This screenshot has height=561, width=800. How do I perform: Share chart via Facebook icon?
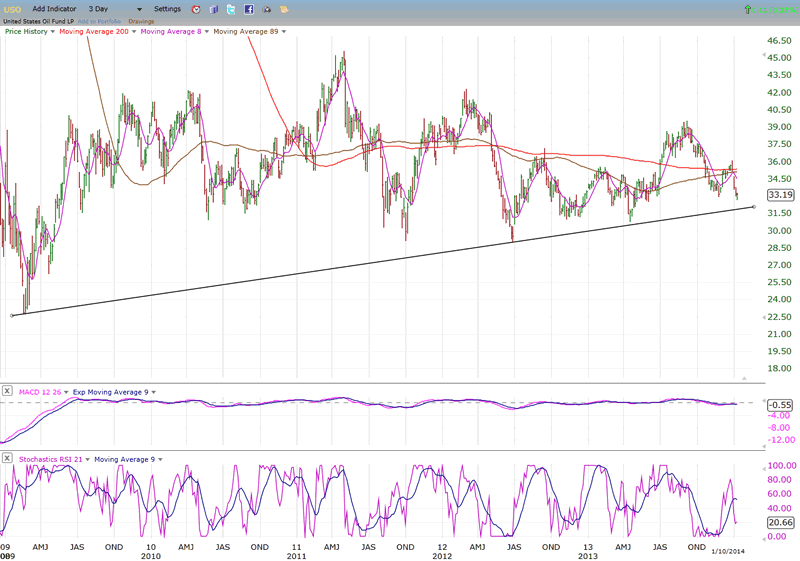[248, 9]
